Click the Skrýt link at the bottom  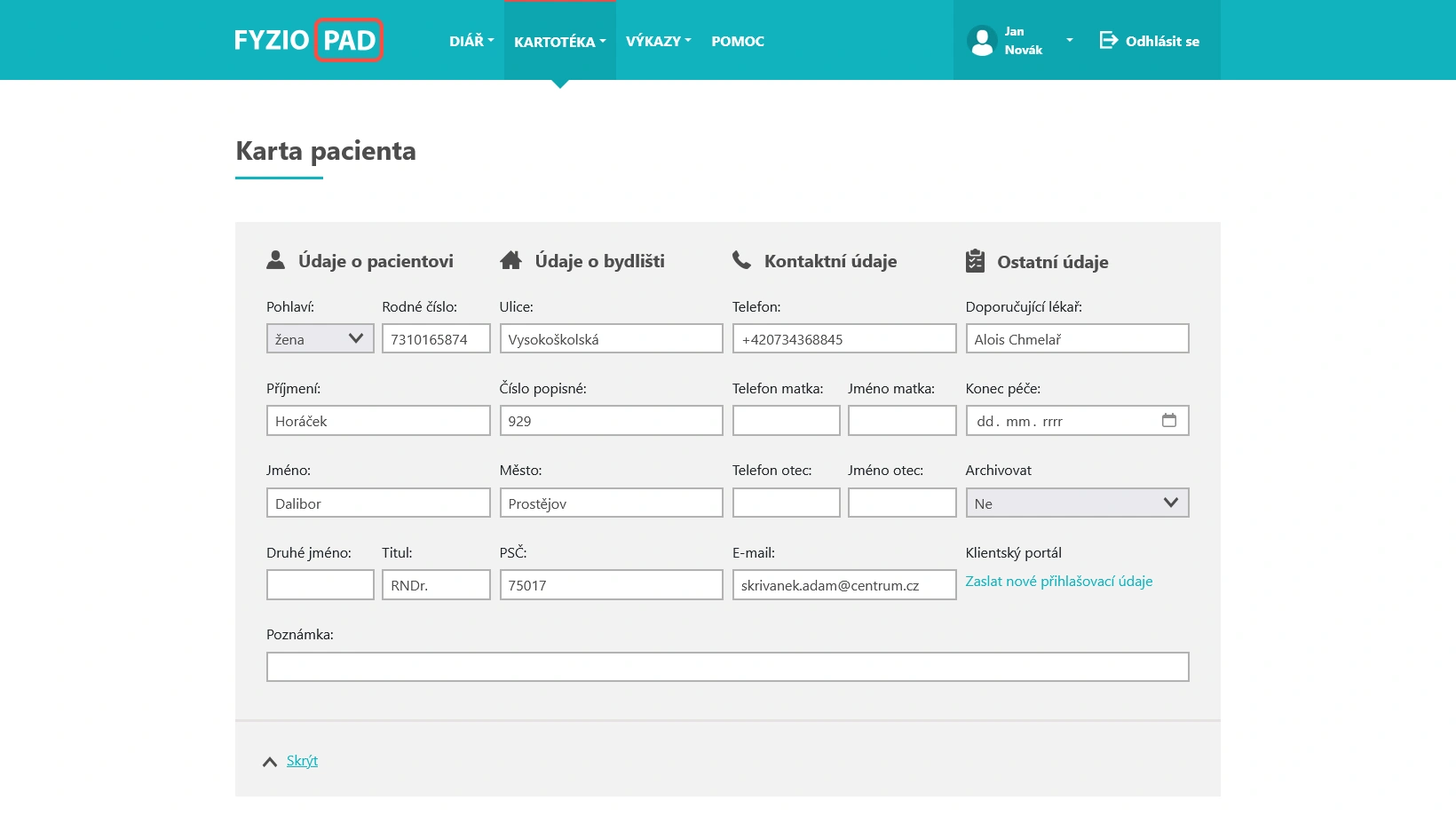[302, 760]
